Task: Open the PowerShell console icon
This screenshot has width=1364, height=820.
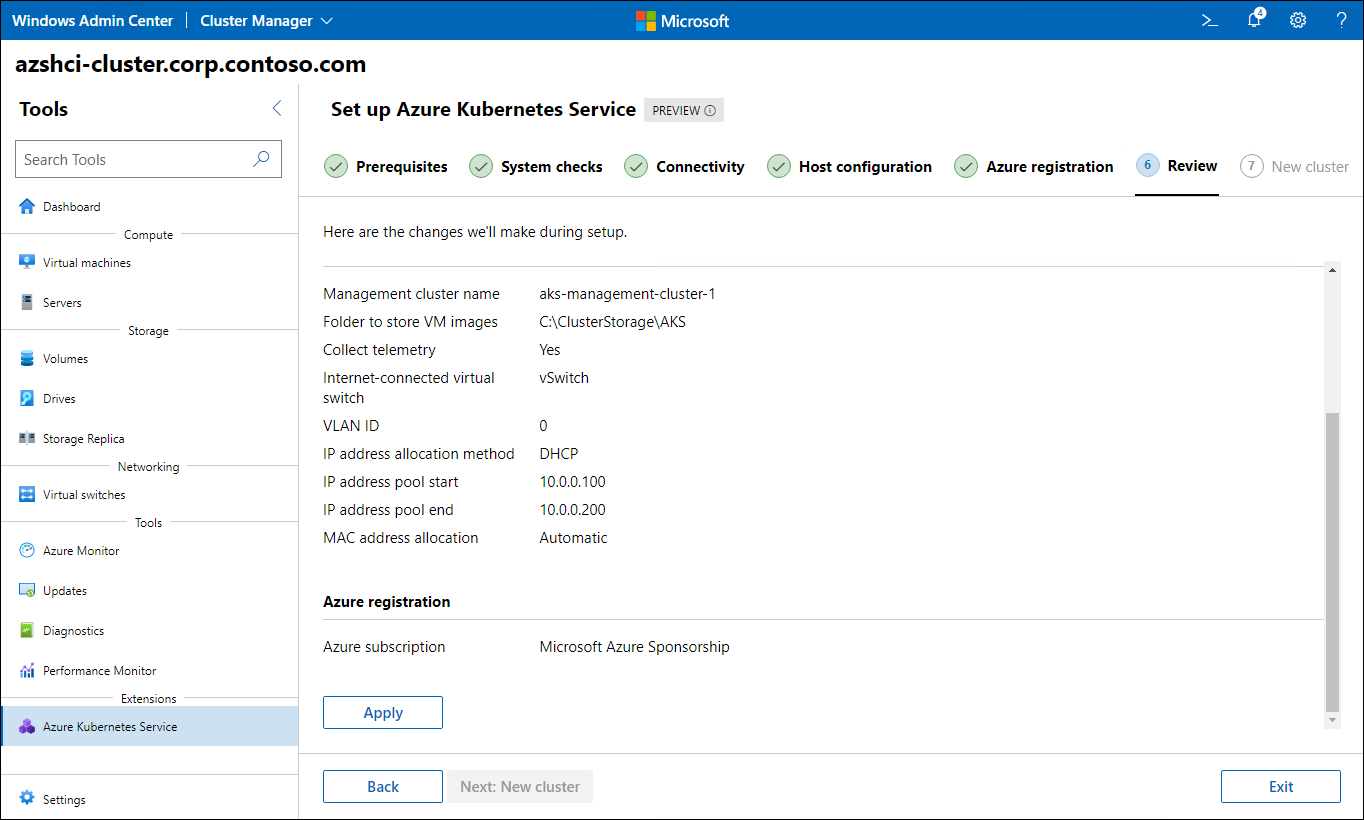Action: click(x=1209, y=20)
